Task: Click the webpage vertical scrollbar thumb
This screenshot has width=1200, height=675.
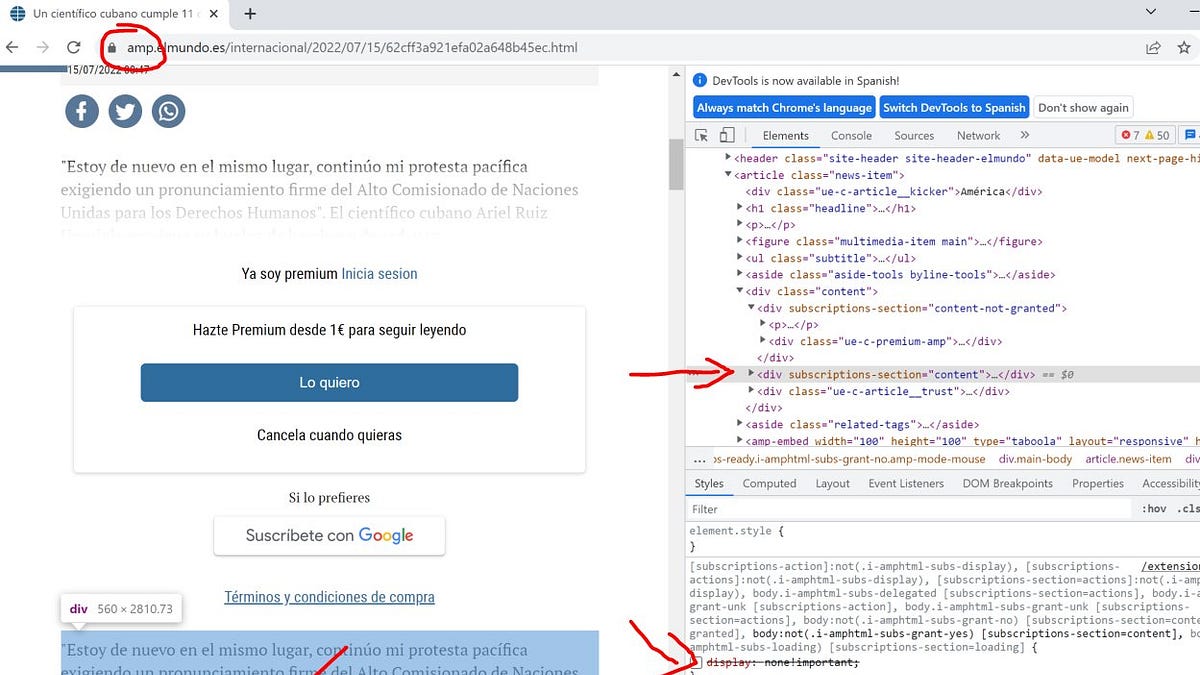Action: (x=676, y=165)
